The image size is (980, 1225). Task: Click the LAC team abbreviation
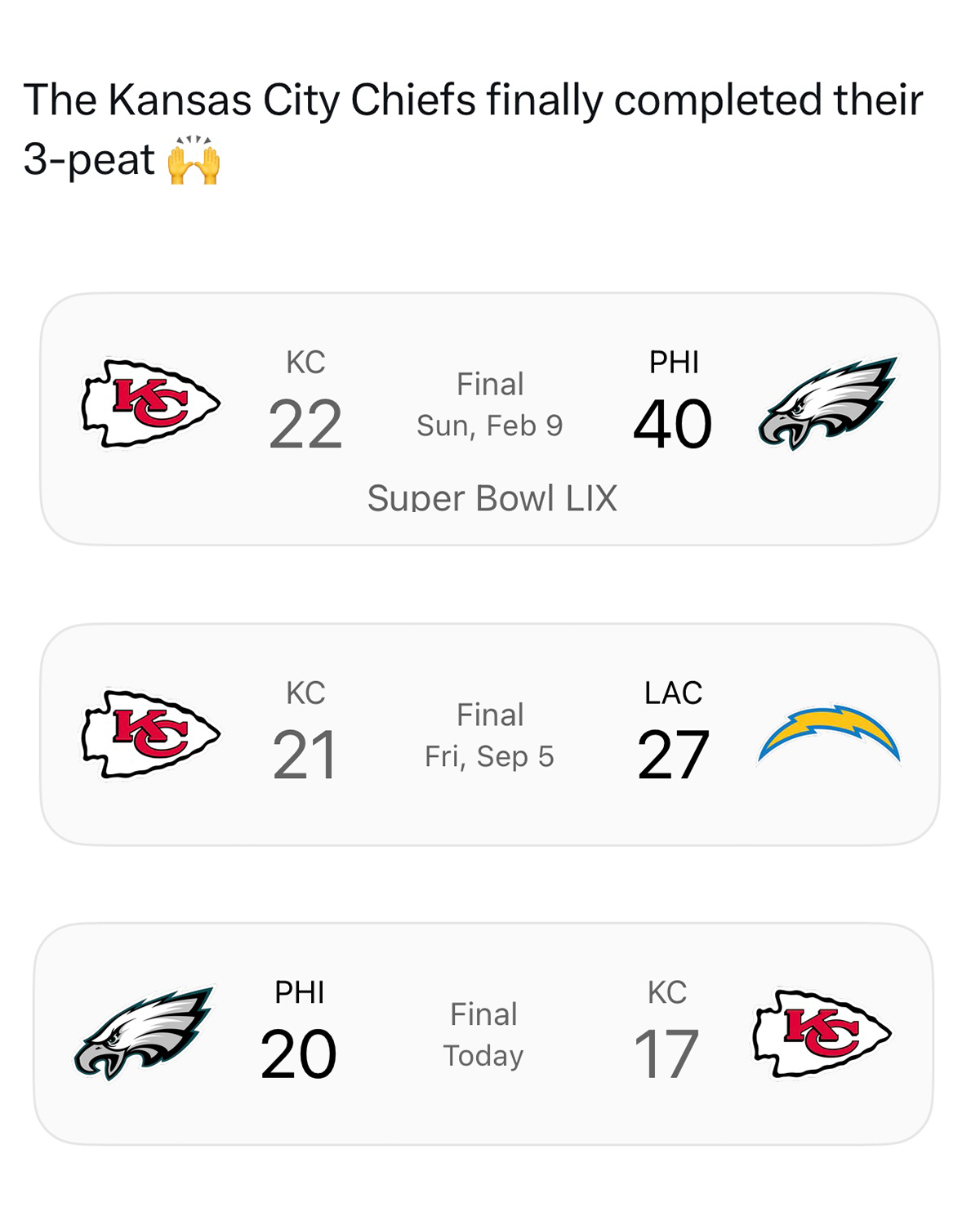(673, 693)
